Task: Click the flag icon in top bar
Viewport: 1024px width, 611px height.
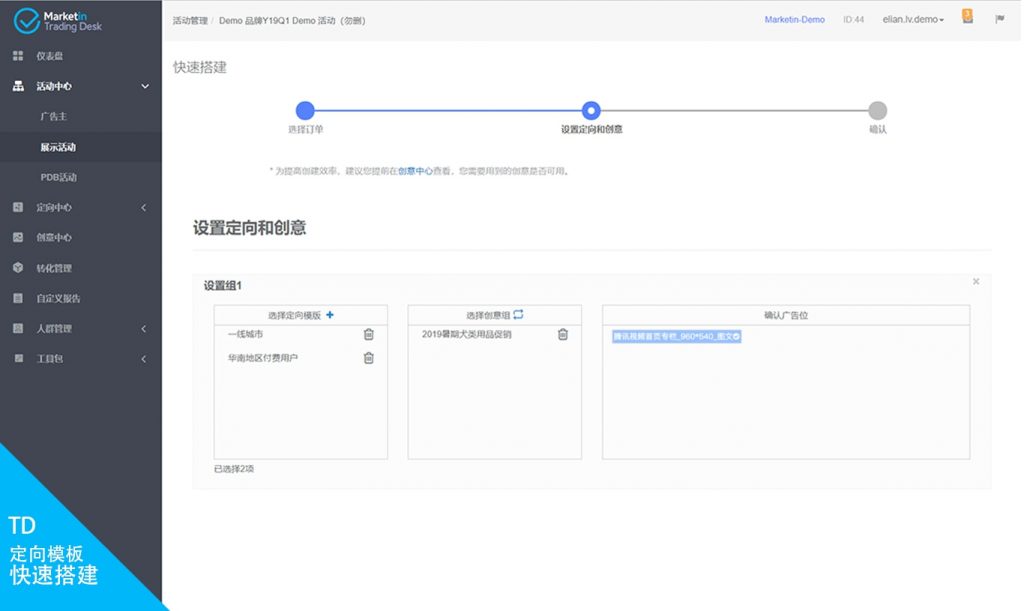Action: click(x=999, y=19)
